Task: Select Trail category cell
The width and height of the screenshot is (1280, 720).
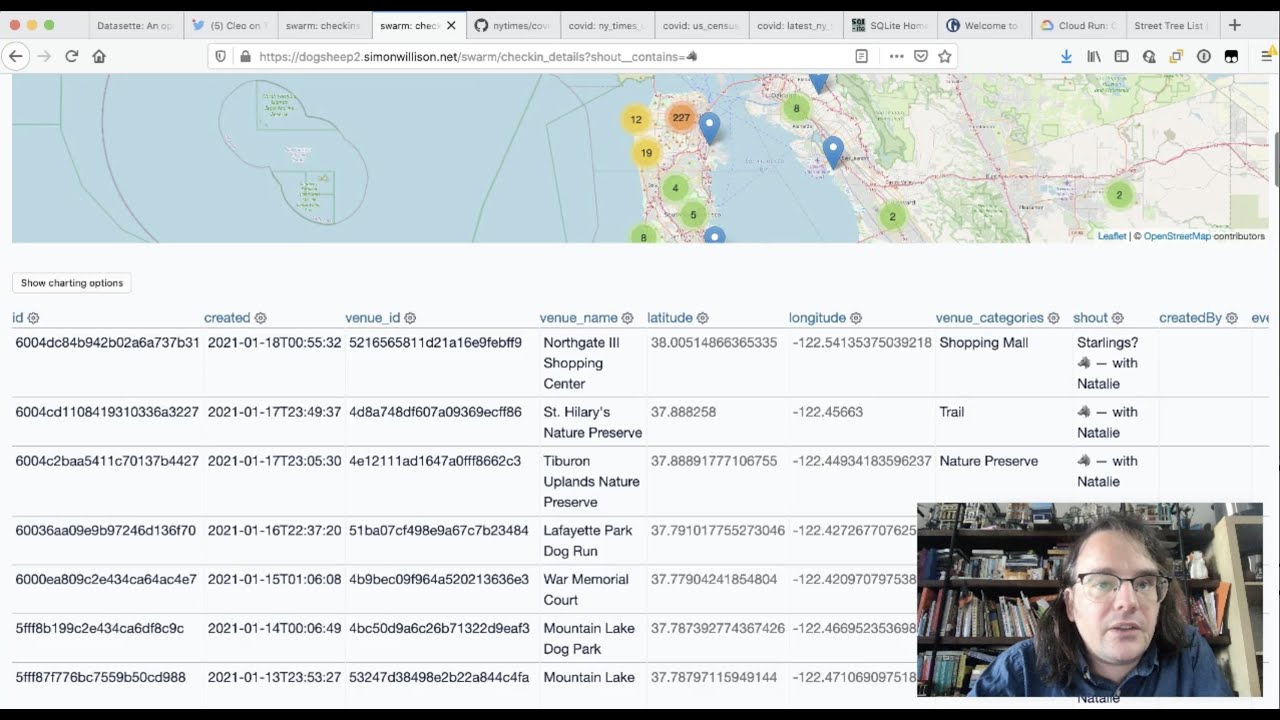Action: (x=1004, y=422)
